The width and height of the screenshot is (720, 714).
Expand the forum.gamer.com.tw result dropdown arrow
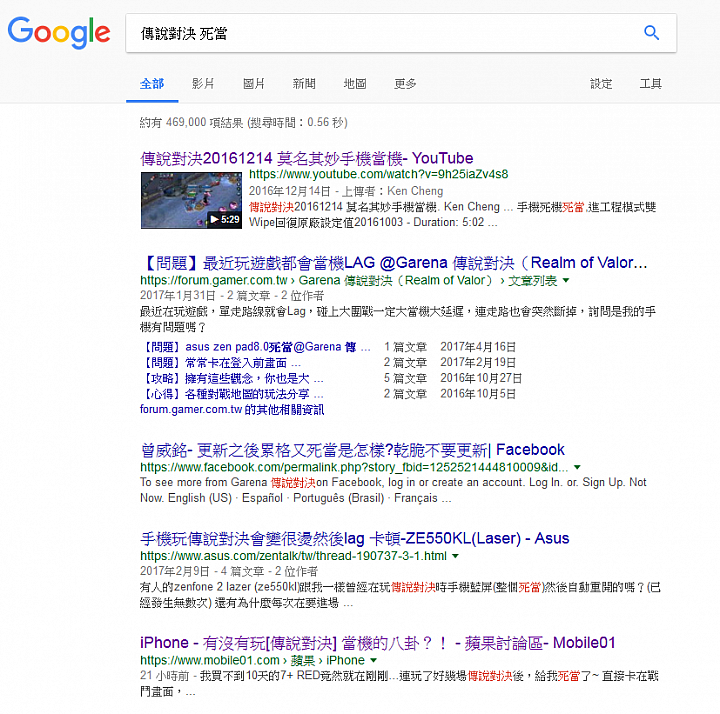pos(566,280)
